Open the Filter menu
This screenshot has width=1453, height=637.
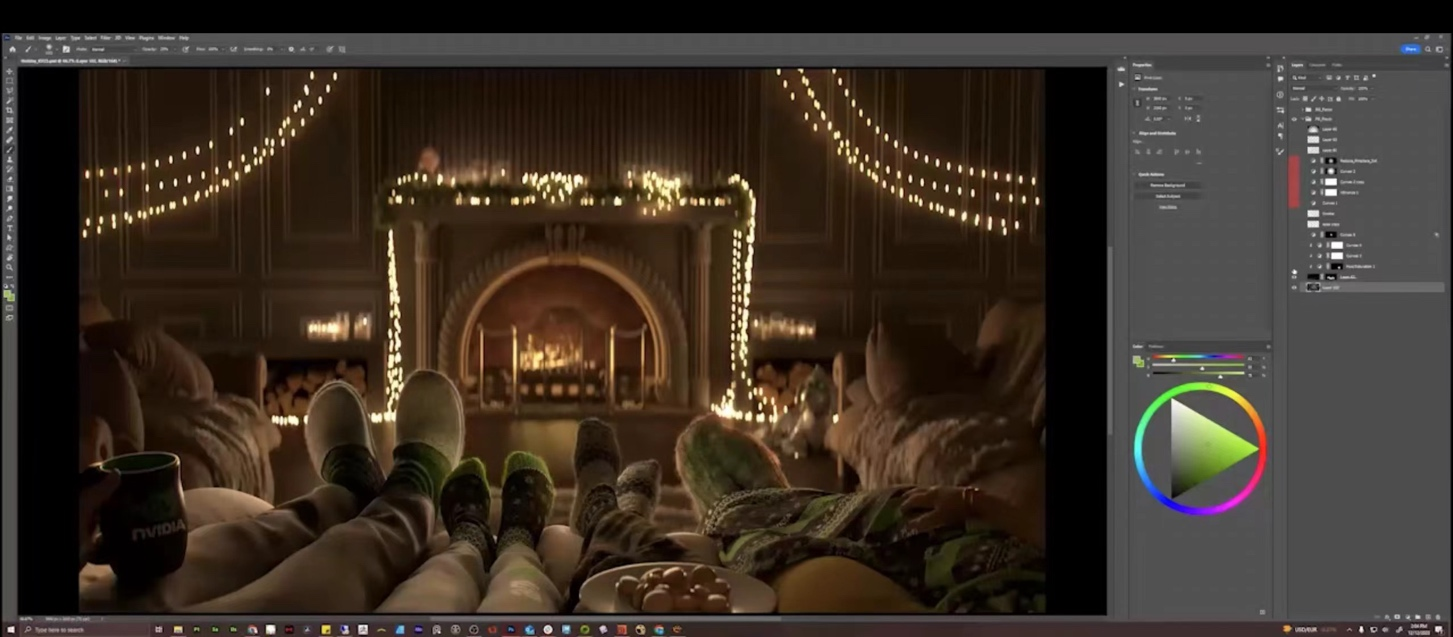[105, 38]
